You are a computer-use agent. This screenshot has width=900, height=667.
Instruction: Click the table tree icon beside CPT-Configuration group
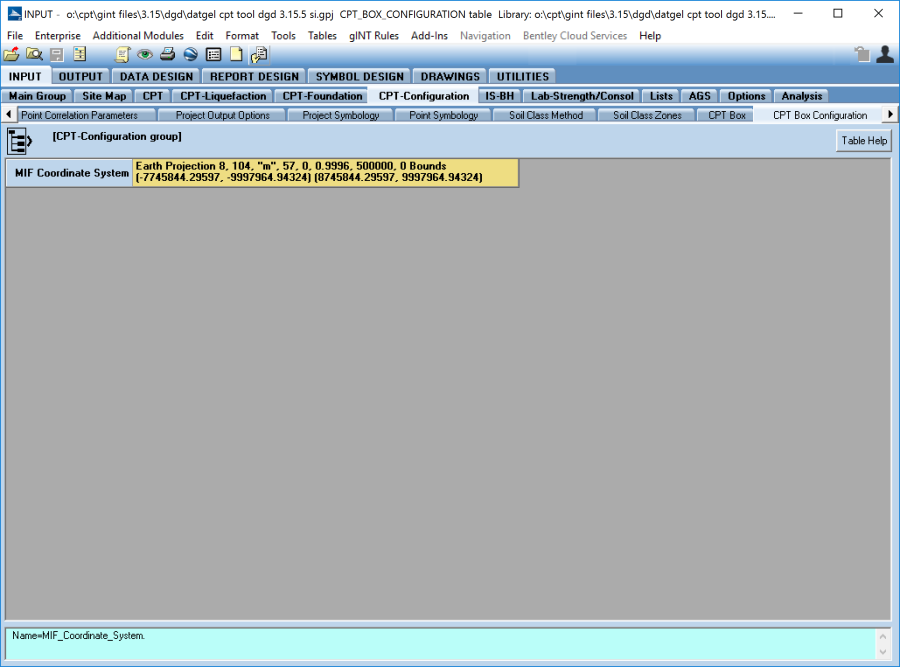[20, 141]
